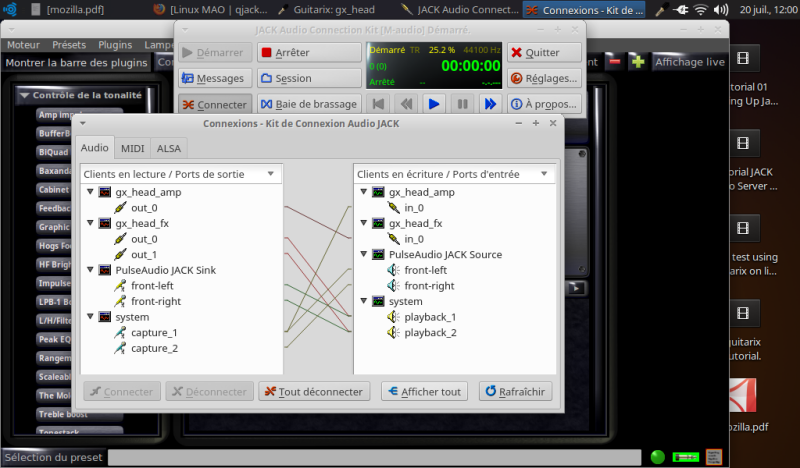This screenshot has width=800, height=468.
Task: Open input ports header dropdown
Action: tap(454, 174)
